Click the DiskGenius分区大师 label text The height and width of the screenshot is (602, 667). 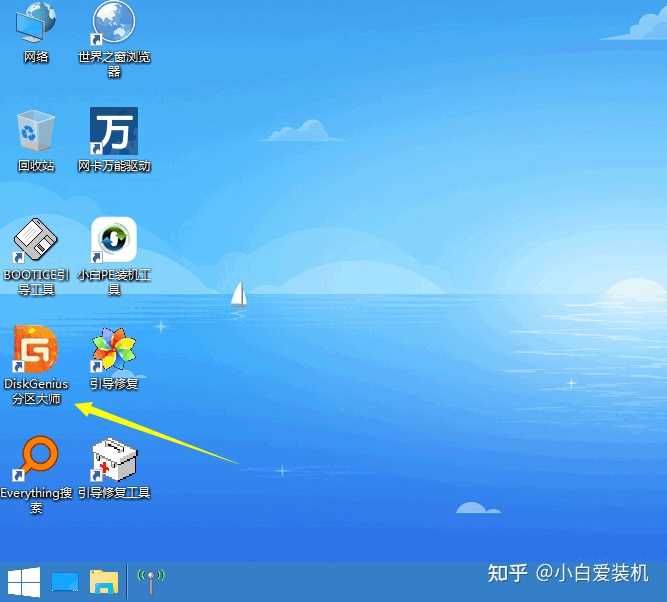tap(36, 391)
